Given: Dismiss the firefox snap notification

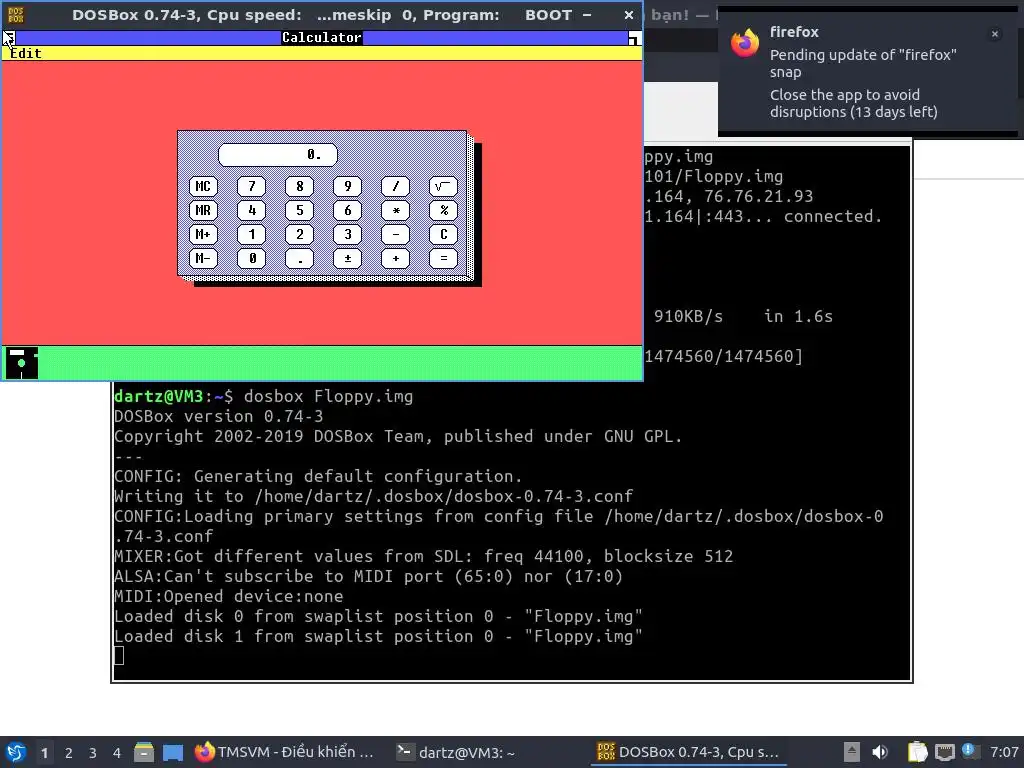Looking at the screenshot, I should [x=995, y=34].
